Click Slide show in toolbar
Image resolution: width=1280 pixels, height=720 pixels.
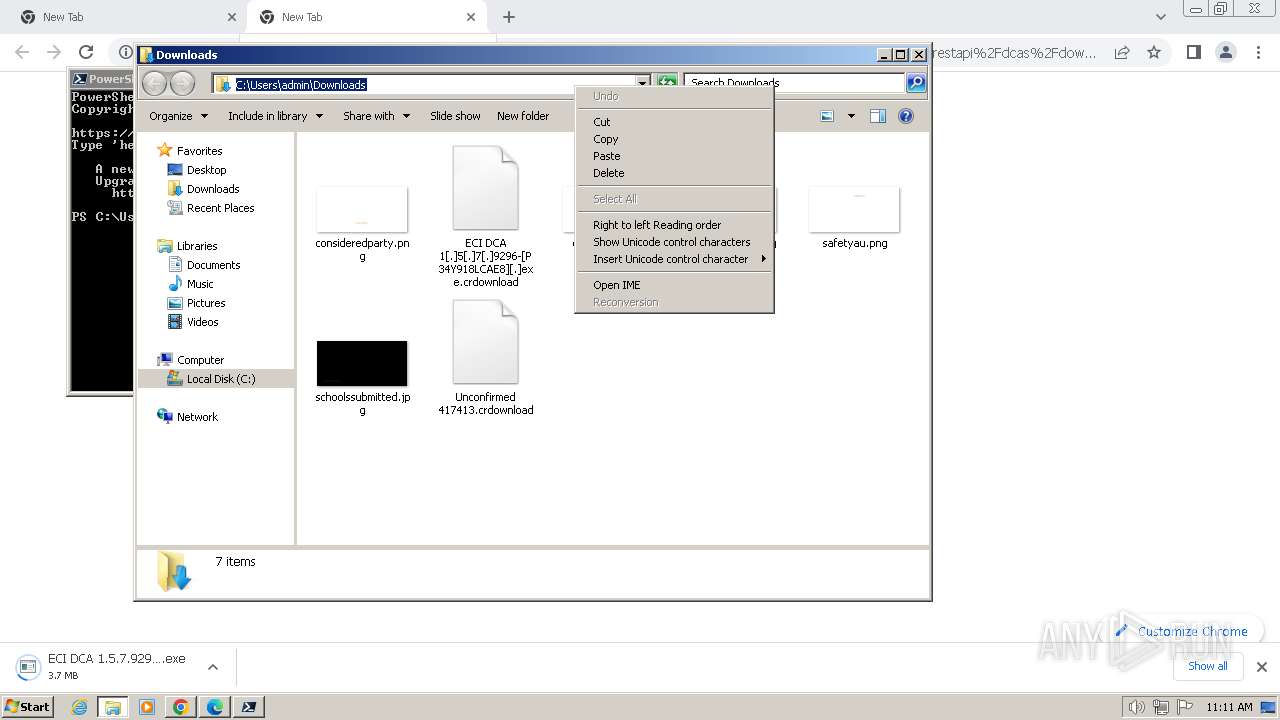[x=455, y=116]
